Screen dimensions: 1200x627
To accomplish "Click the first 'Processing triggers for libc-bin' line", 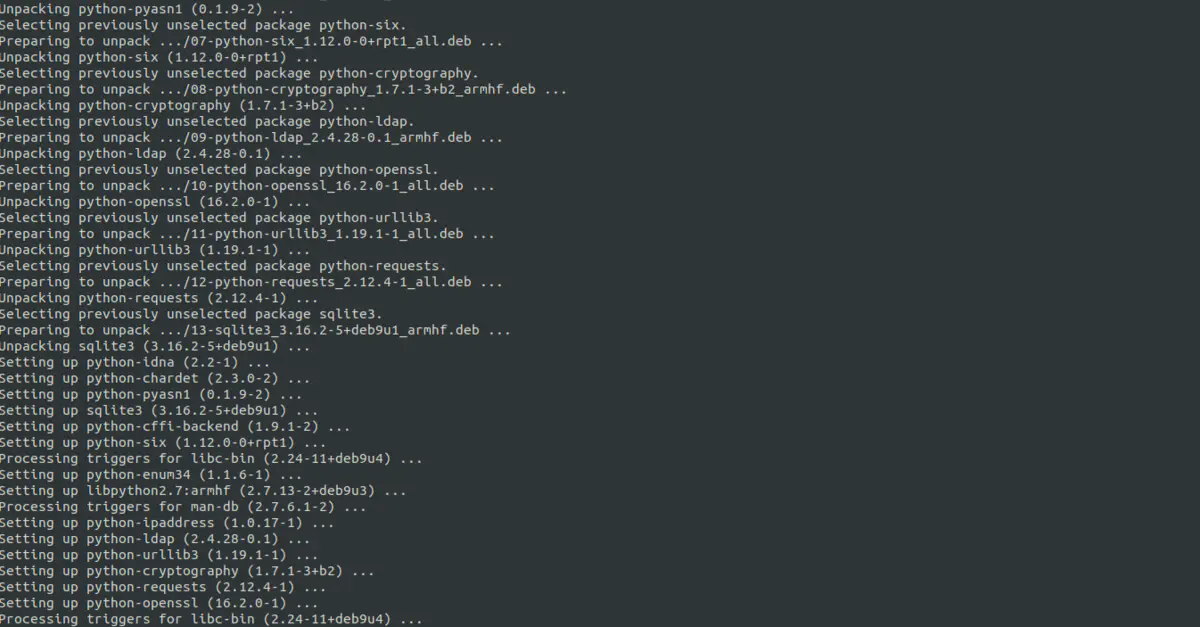I will click(x=211, y=457).
